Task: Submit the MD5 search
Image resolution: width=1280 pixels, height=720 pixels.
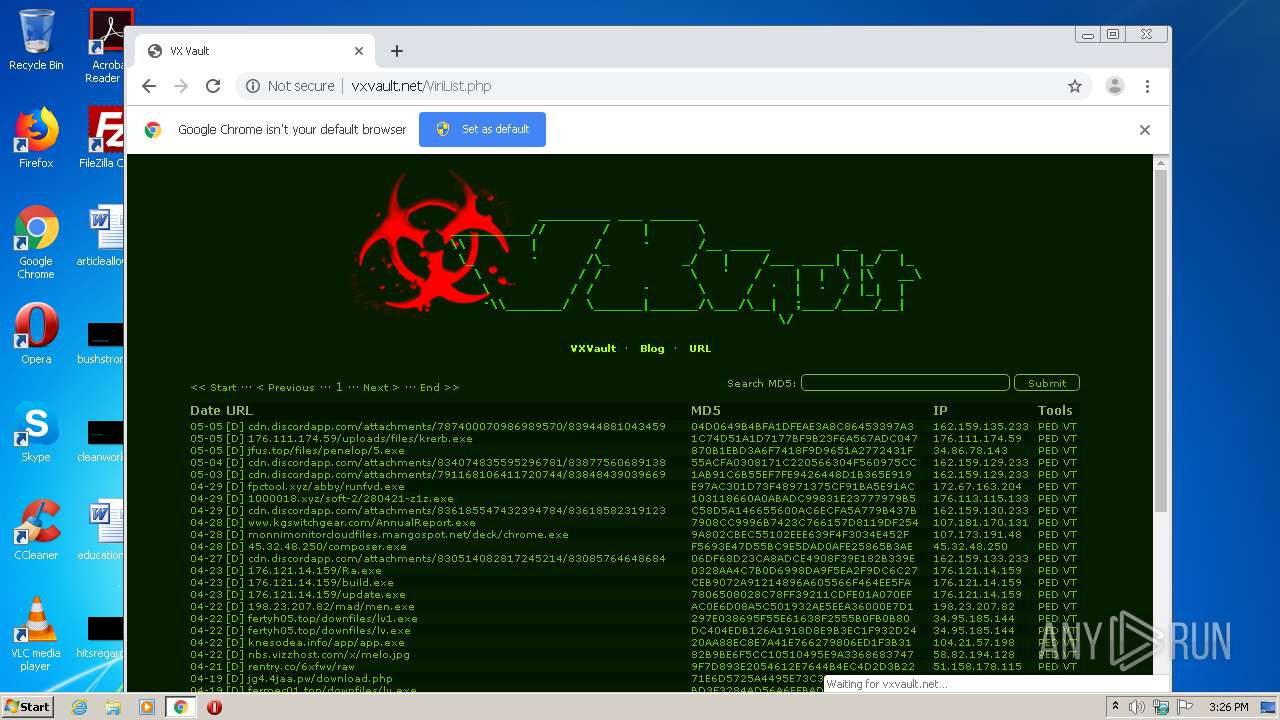Action: (x=1047, y=383)
